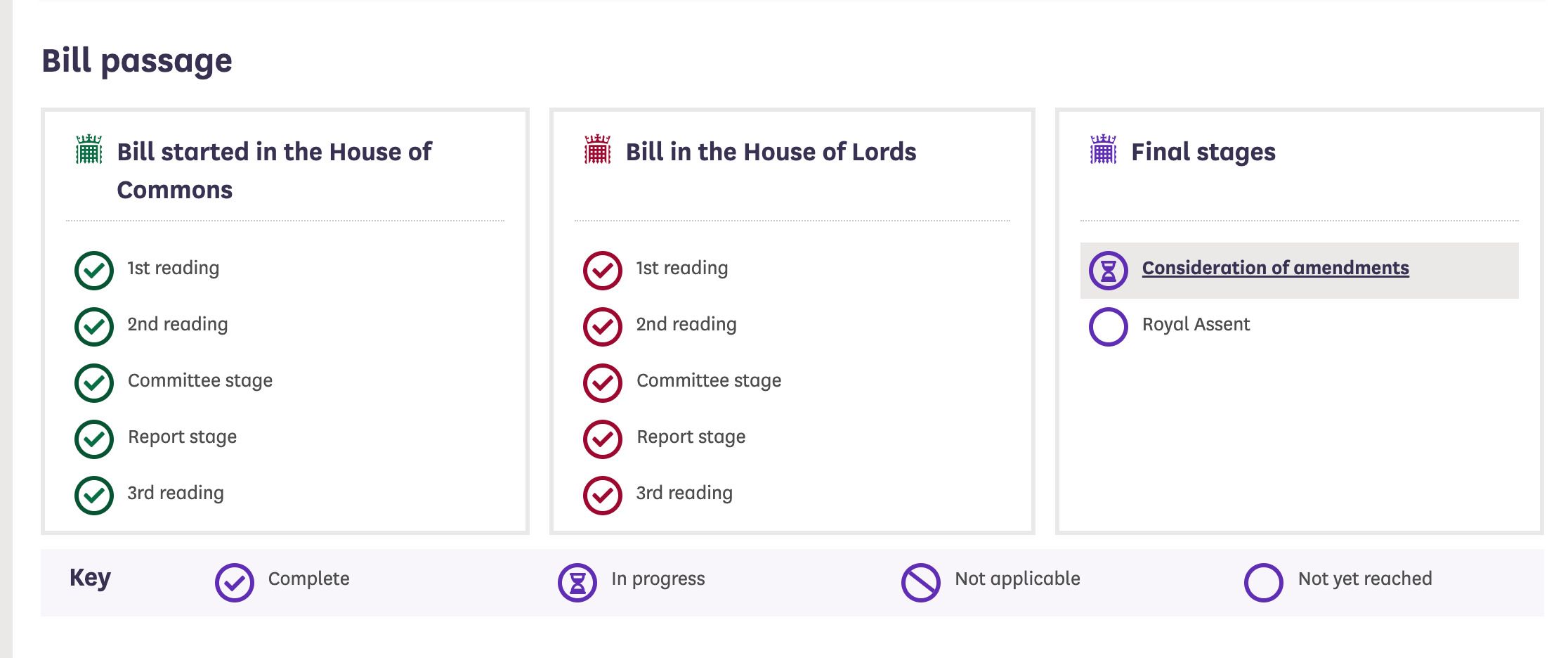Click the Not applicable icon in the Key

pos(920,583)
